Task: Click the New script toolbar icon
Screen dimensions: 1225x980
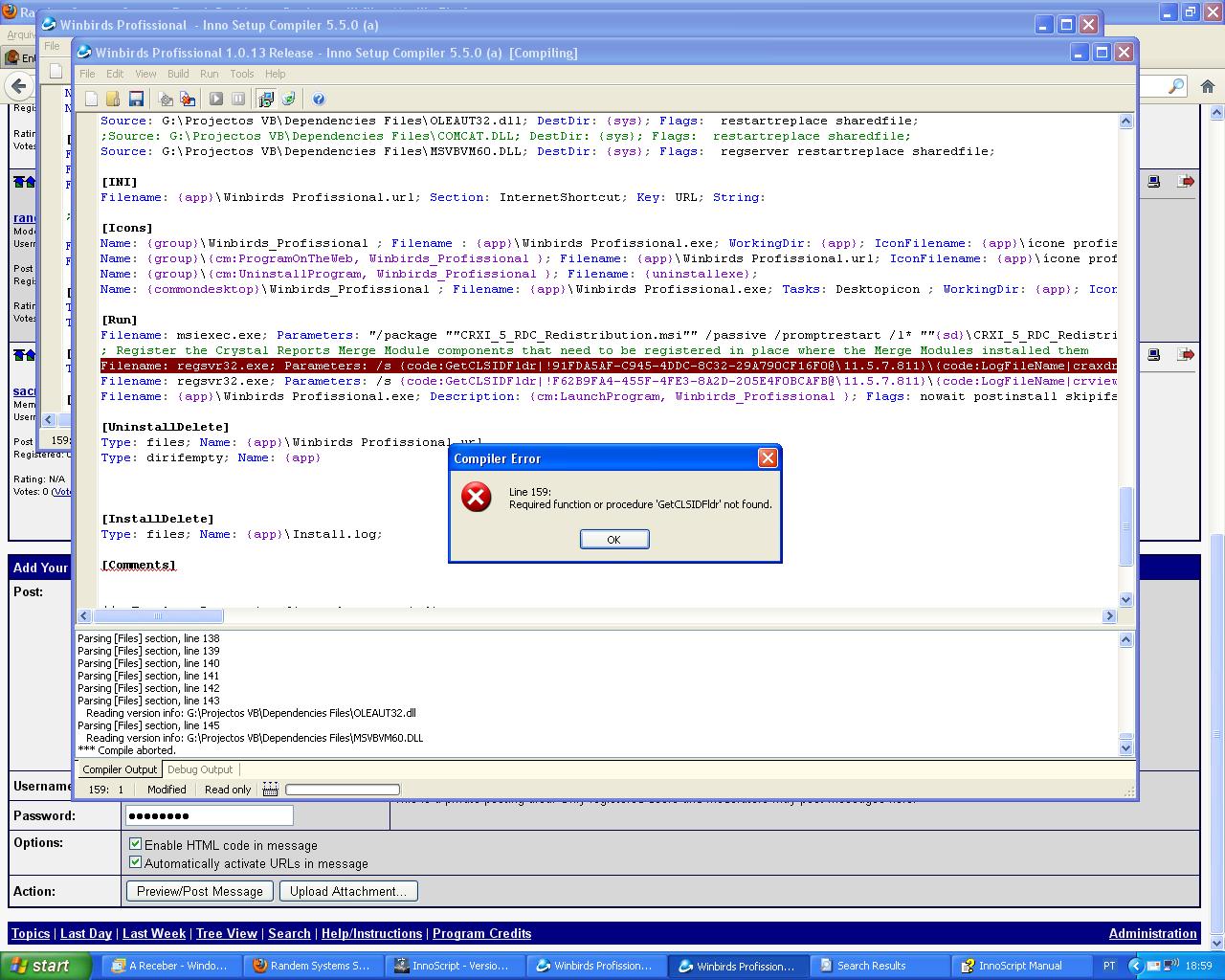Action: tap(91, 99)
